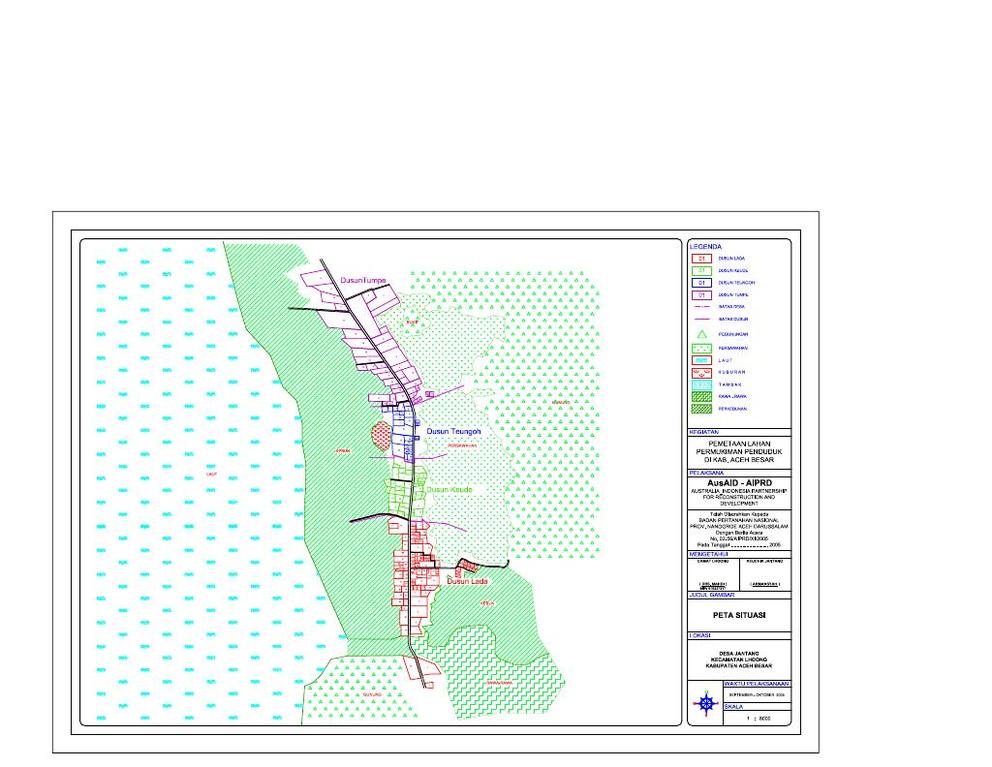This screenshot has width=992, height=767.
Task: Click the green Dusun Keude legend box
Action: click(x=702, y=271)
